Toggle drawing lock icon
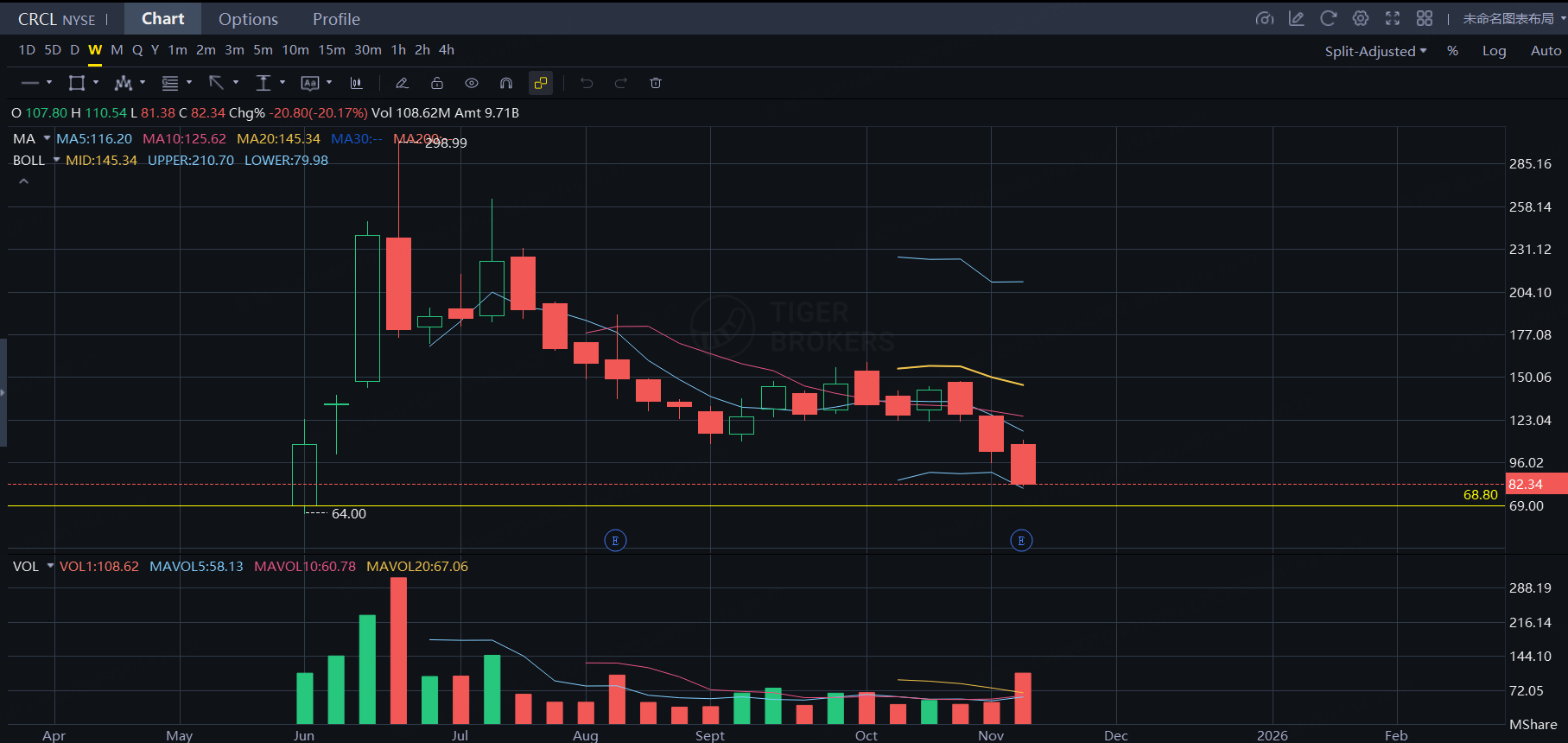The width and height of the screenshot is (1568, 743). (x=437, y=83)
